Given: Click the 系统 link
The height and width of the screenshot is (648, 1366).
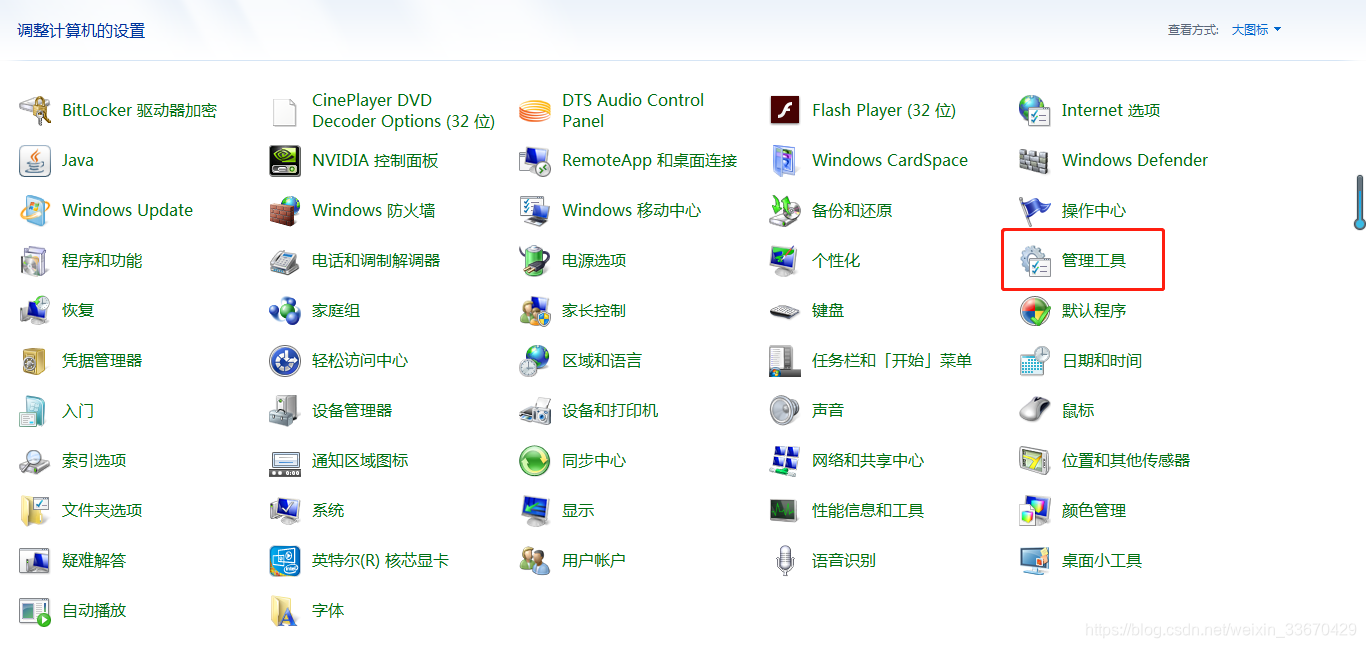Looking at the screenshot, I should coord(328,510).
